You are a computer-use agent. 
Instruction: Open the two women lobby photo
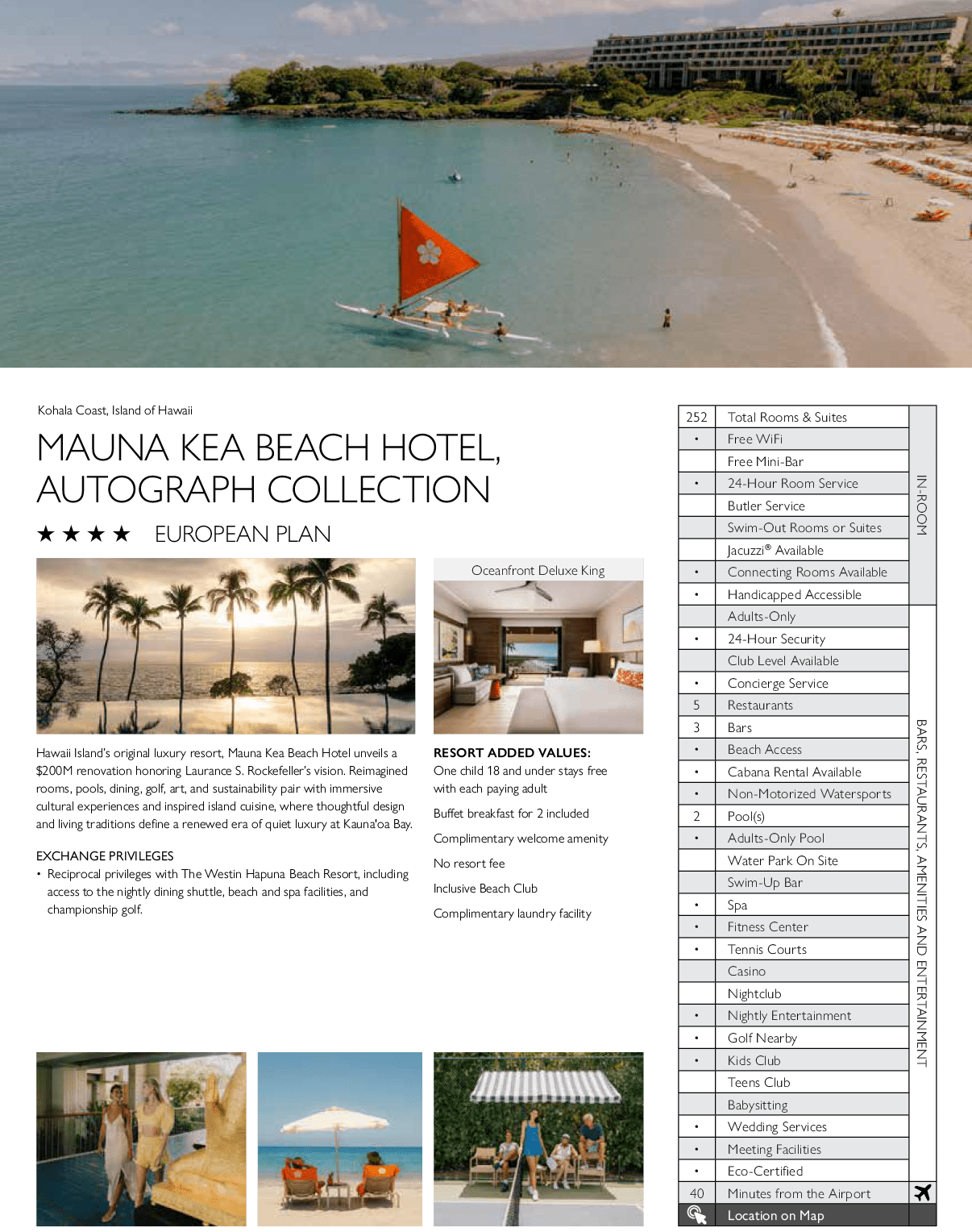pyautogui.click(x=141, y=1139)
